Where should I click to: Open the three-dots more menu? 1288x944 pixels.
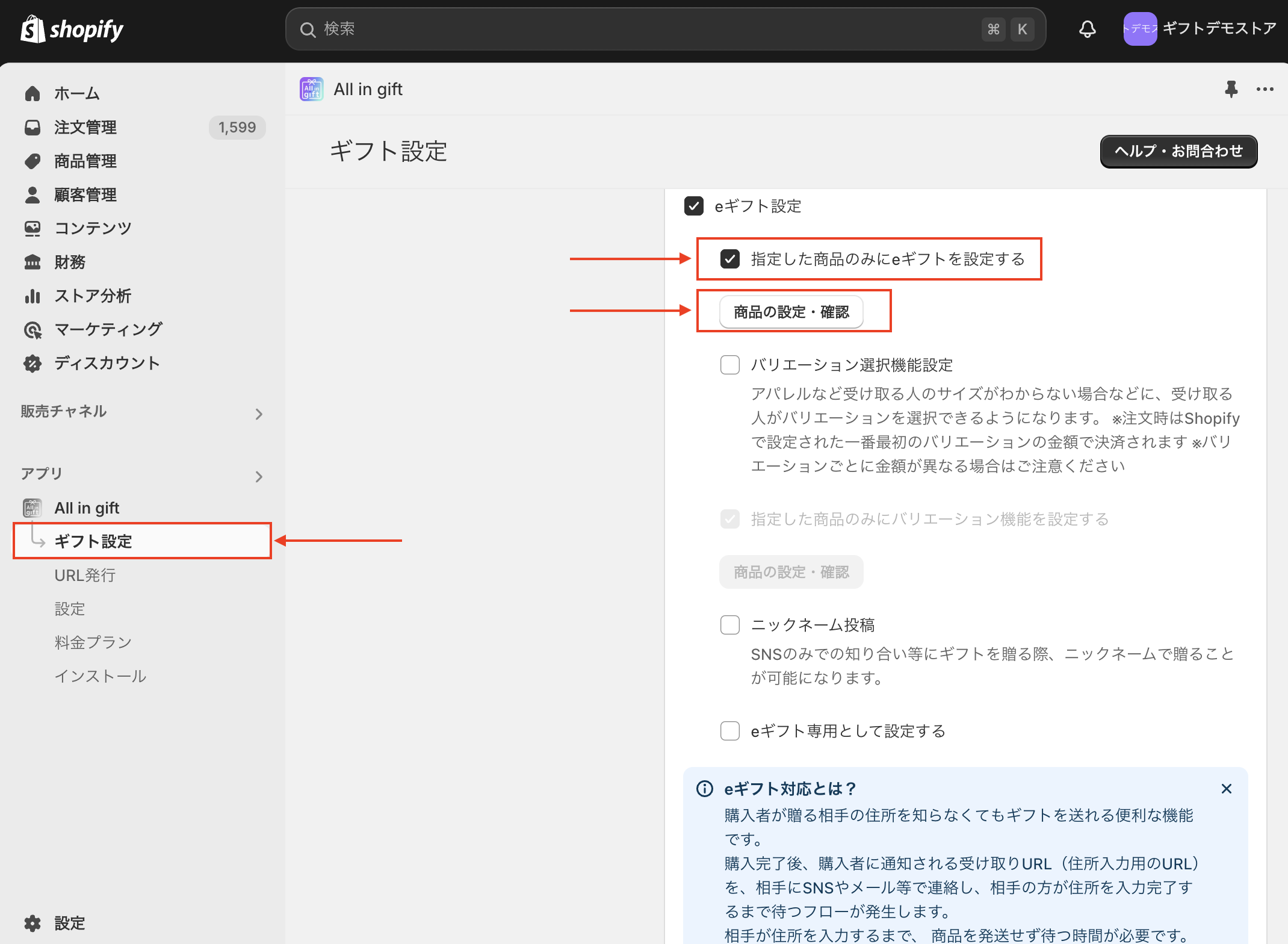1265,89
